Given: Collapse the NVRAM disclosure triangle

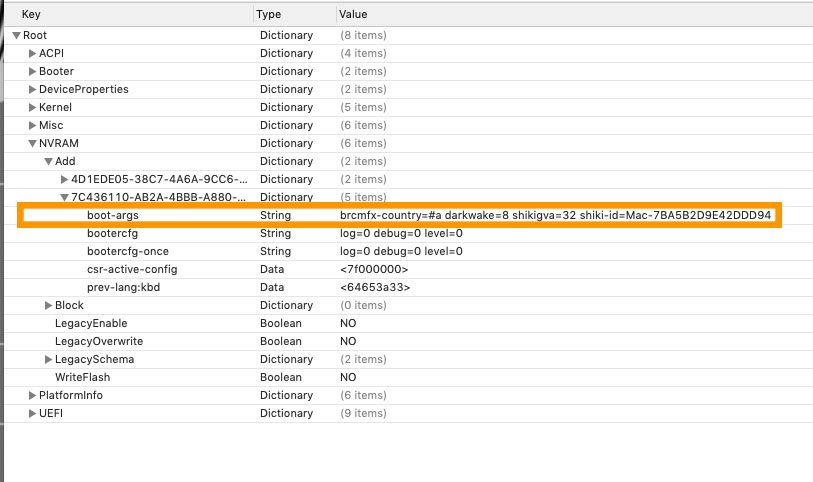Looking at the screenshot, I should (32, 143).
